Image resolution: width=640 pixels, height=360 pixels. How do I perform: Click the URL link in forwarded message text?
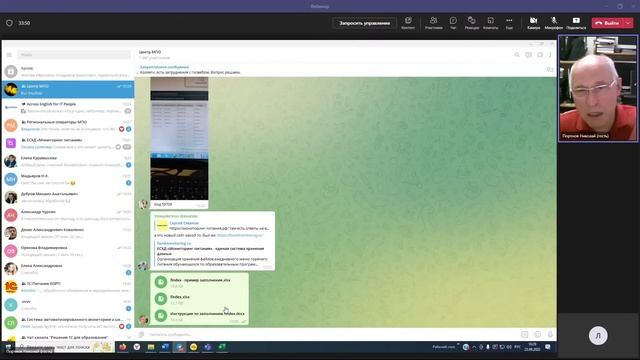point(240,236)
